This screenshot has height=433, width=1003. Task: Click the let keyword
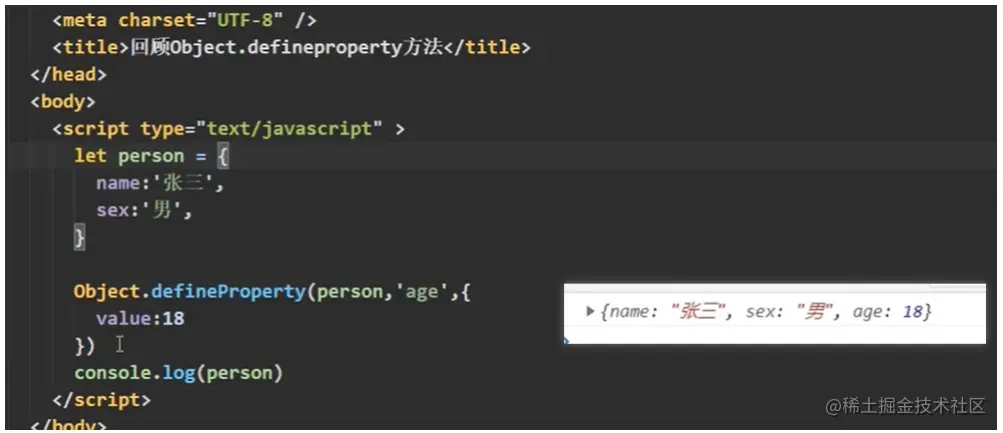91,155
